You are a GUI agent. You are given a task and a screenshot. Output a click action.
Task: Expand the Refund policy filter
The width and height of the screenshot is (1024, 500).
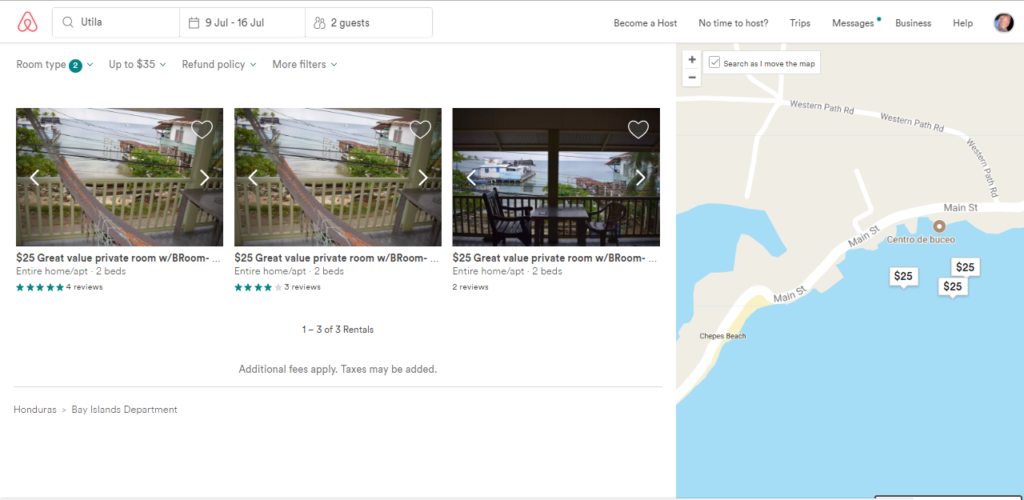218,65
